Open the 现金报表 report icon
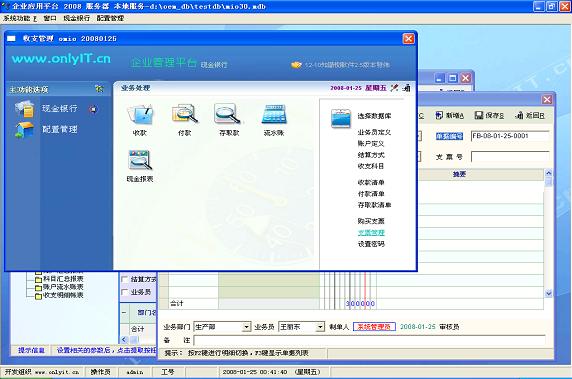 tap(140, 160)
